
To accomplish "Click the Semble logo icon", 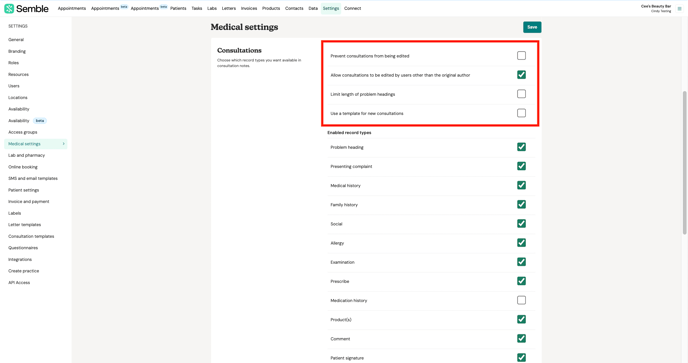I will click(x=9, y=8).
